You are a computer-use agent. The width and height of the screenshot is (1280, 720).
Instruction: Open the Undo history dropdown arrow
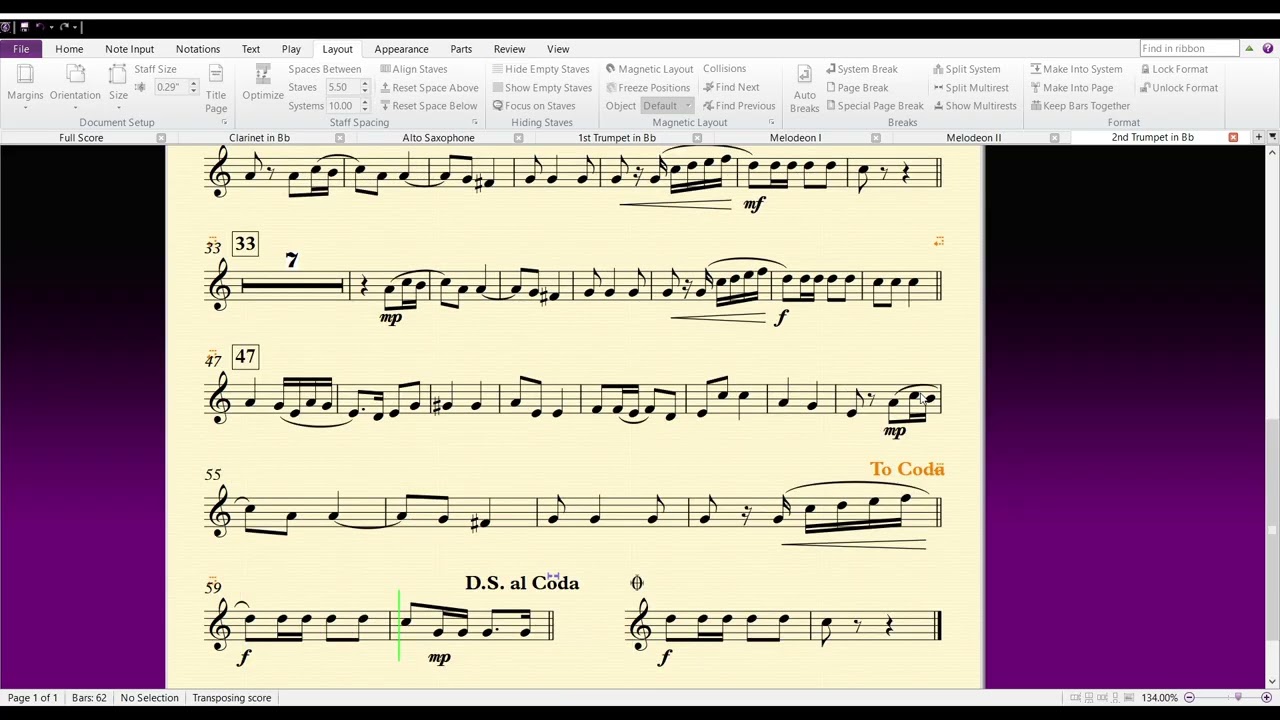[x=50, y=27]
